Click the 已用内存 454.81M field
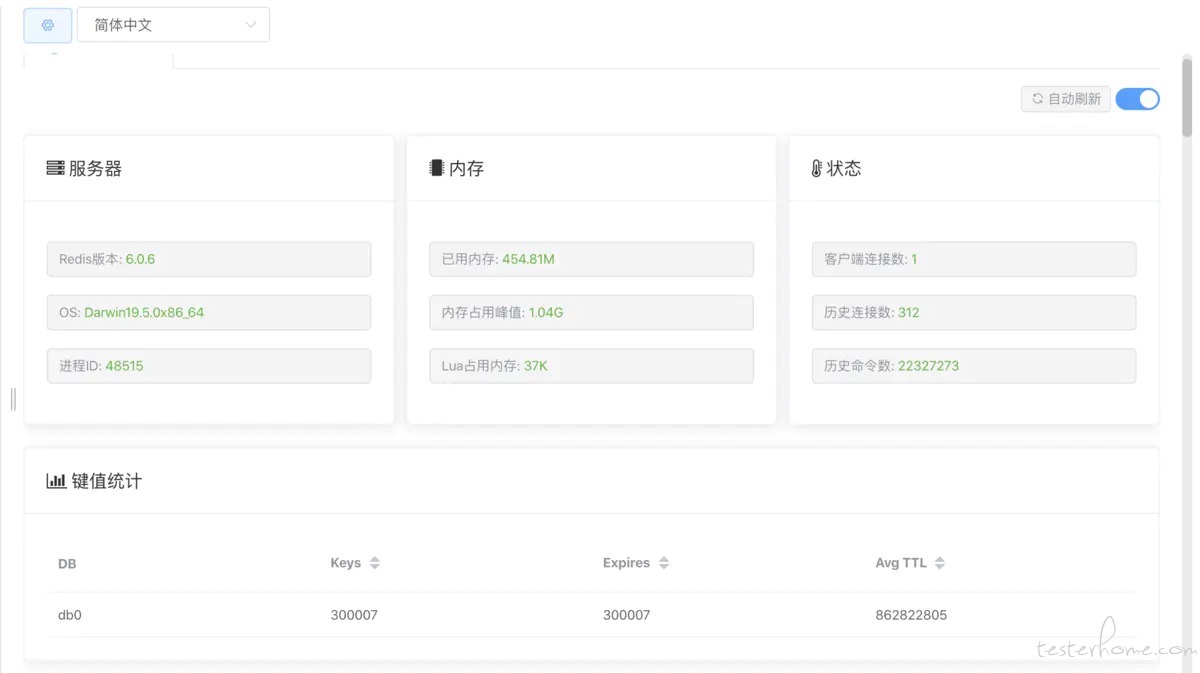 point(591,259)
